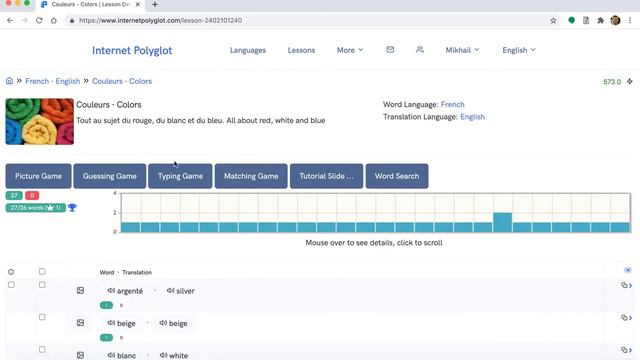Expand the beige row chevron
640x360 pixels.
(631, 318)
